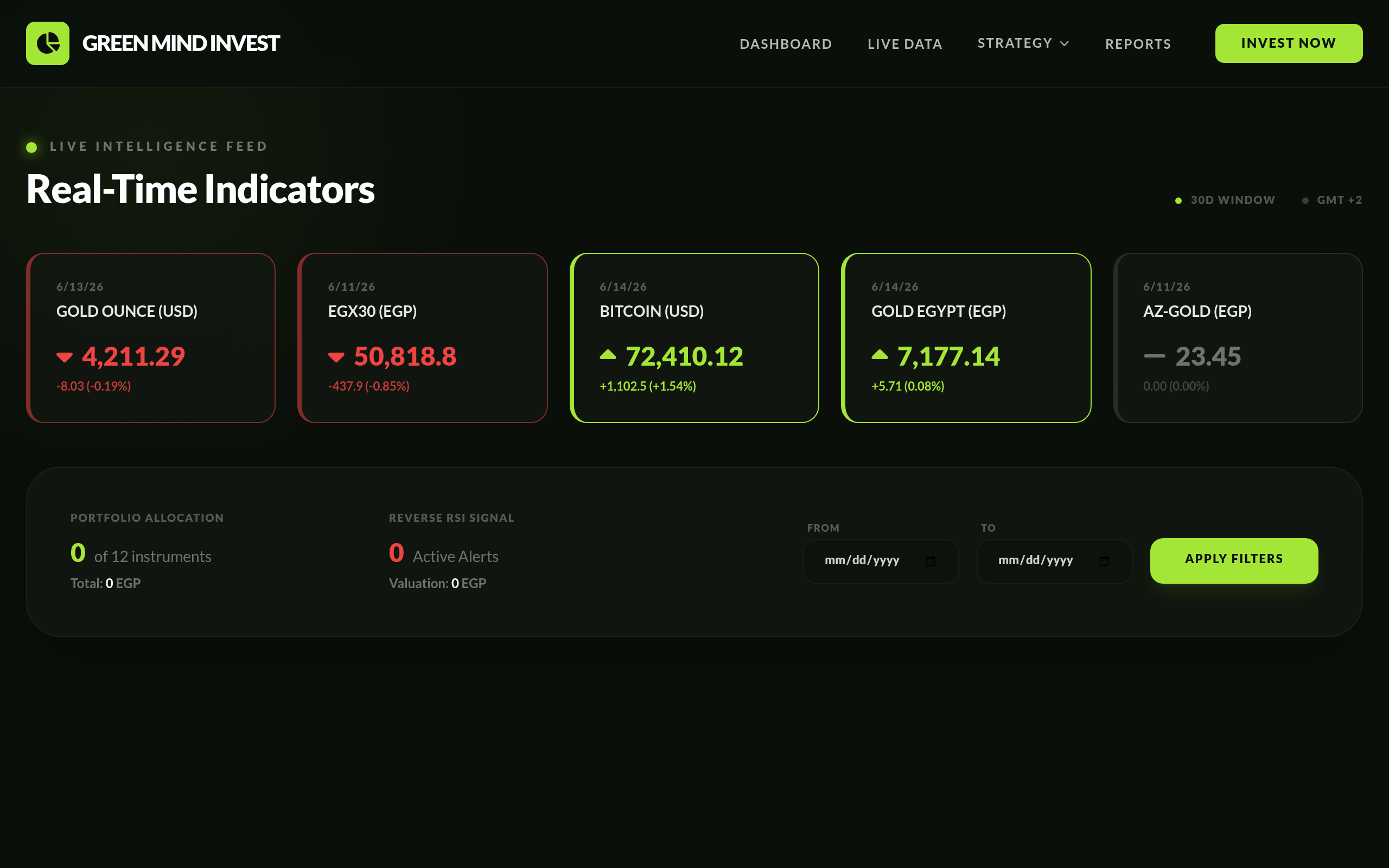This screenshot has width=1389, height=868.
Task: Click the red down arrow on Gold Ounce
Action: pos(65,357)
